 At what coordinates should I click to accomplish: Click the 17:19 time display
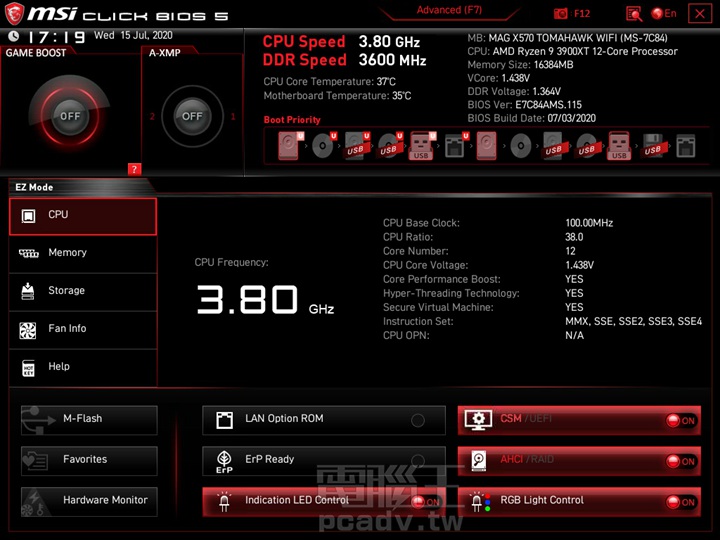(56, 37)
